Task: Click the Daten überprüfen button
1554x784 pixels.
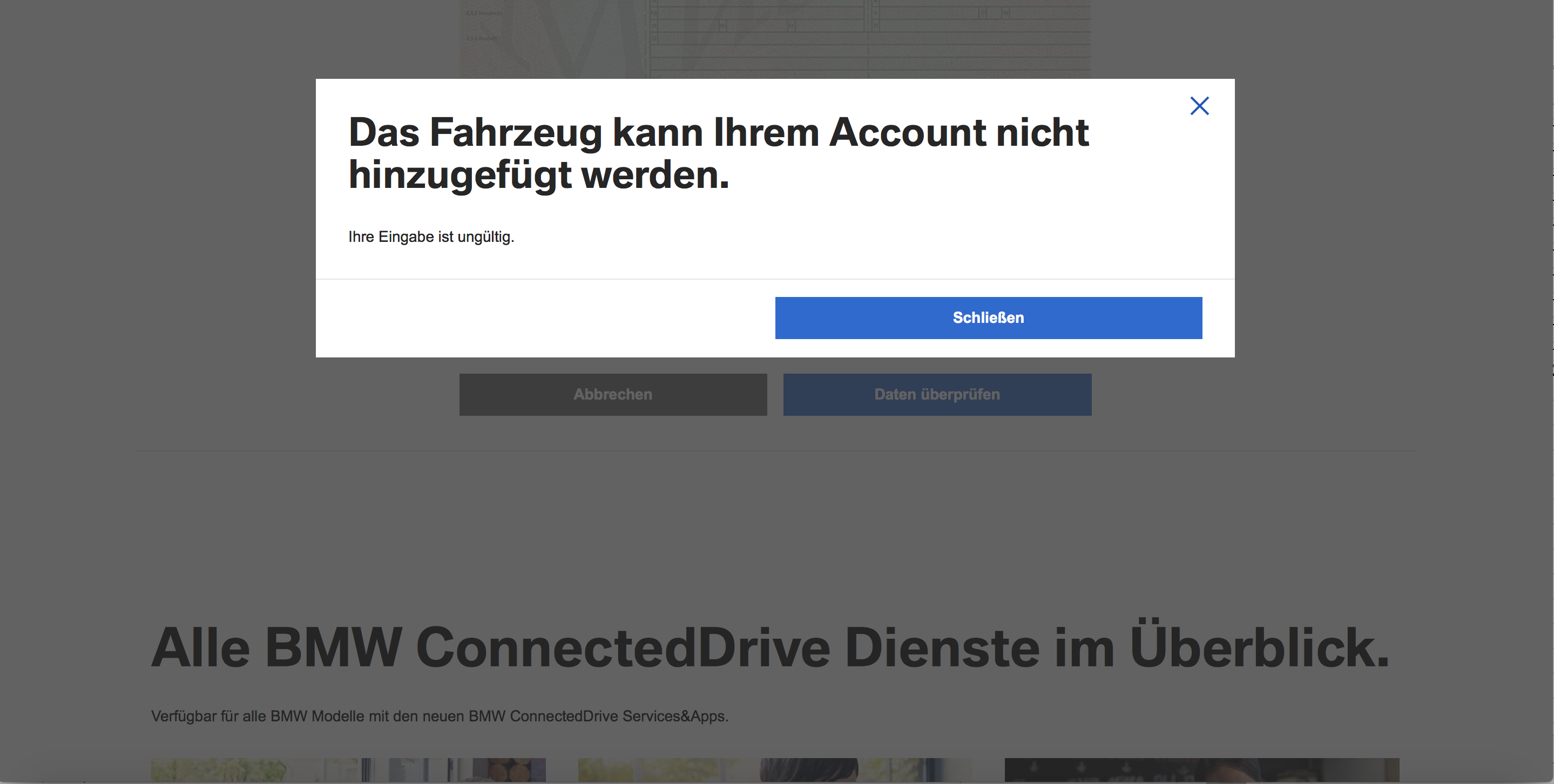Action: click(x=937, y=394)
